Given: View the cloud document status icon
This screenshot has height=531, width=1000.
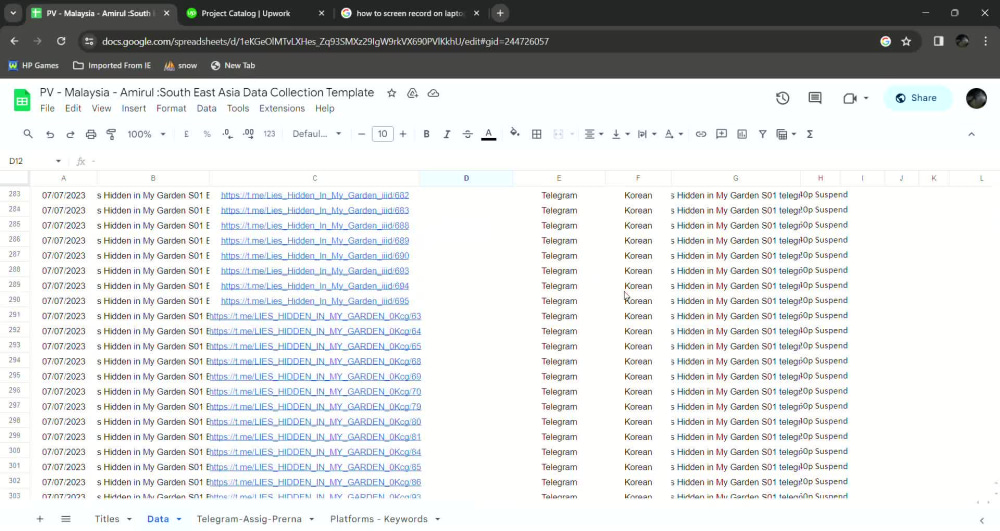Looking at the screenshot, I should point(434,93).
